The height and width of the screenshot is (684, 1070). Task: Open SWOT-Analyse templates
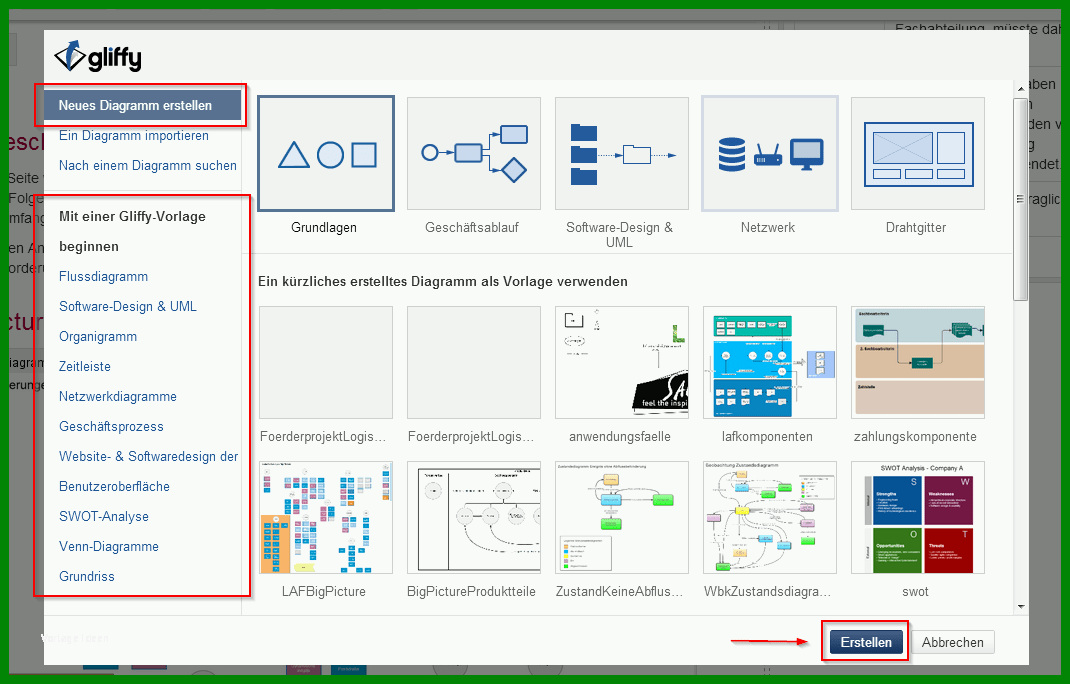[104, 517]
